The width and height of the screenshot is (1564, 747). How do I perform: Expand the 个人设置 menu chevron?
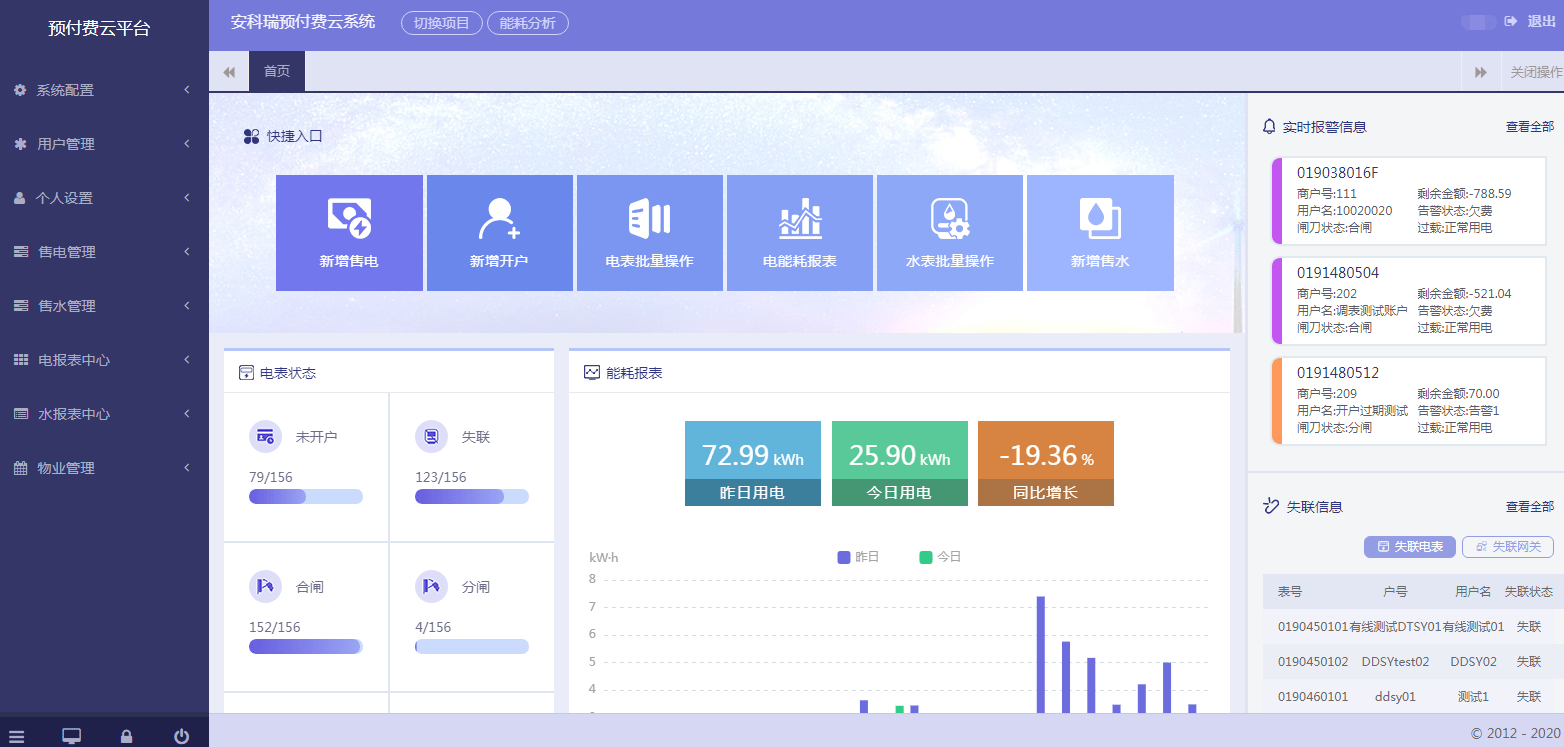[x=187, y=198]
